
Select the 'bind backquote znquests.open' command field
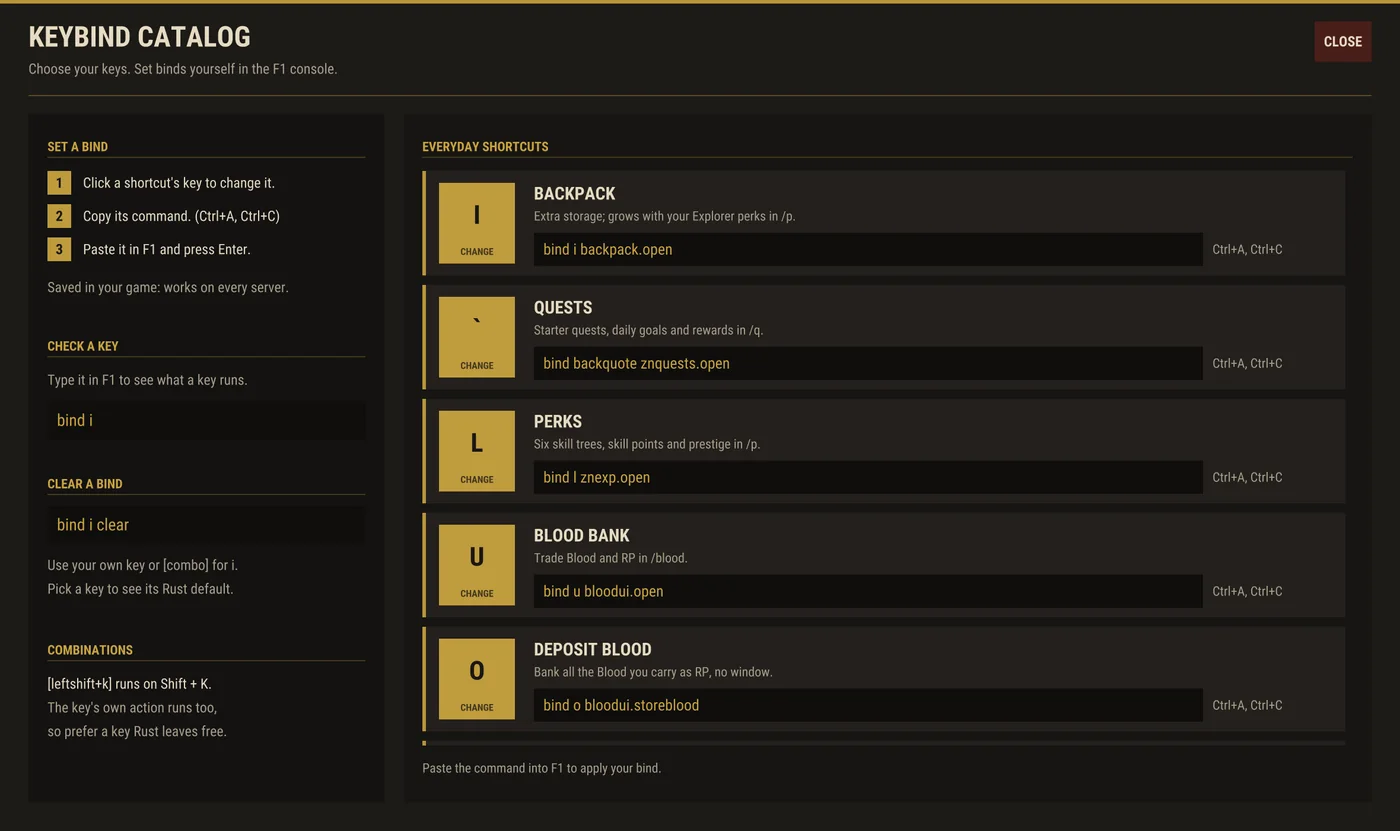pos(868,364)
